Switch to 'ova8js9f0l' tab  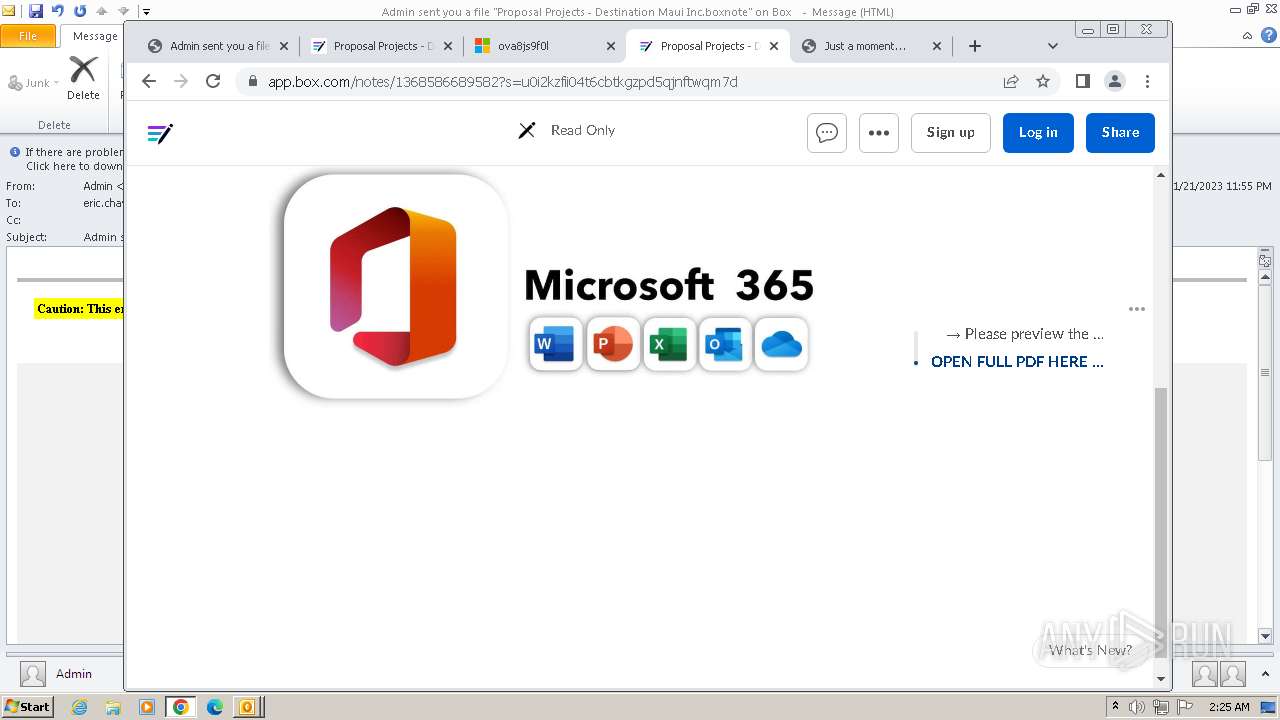point(545,46)
